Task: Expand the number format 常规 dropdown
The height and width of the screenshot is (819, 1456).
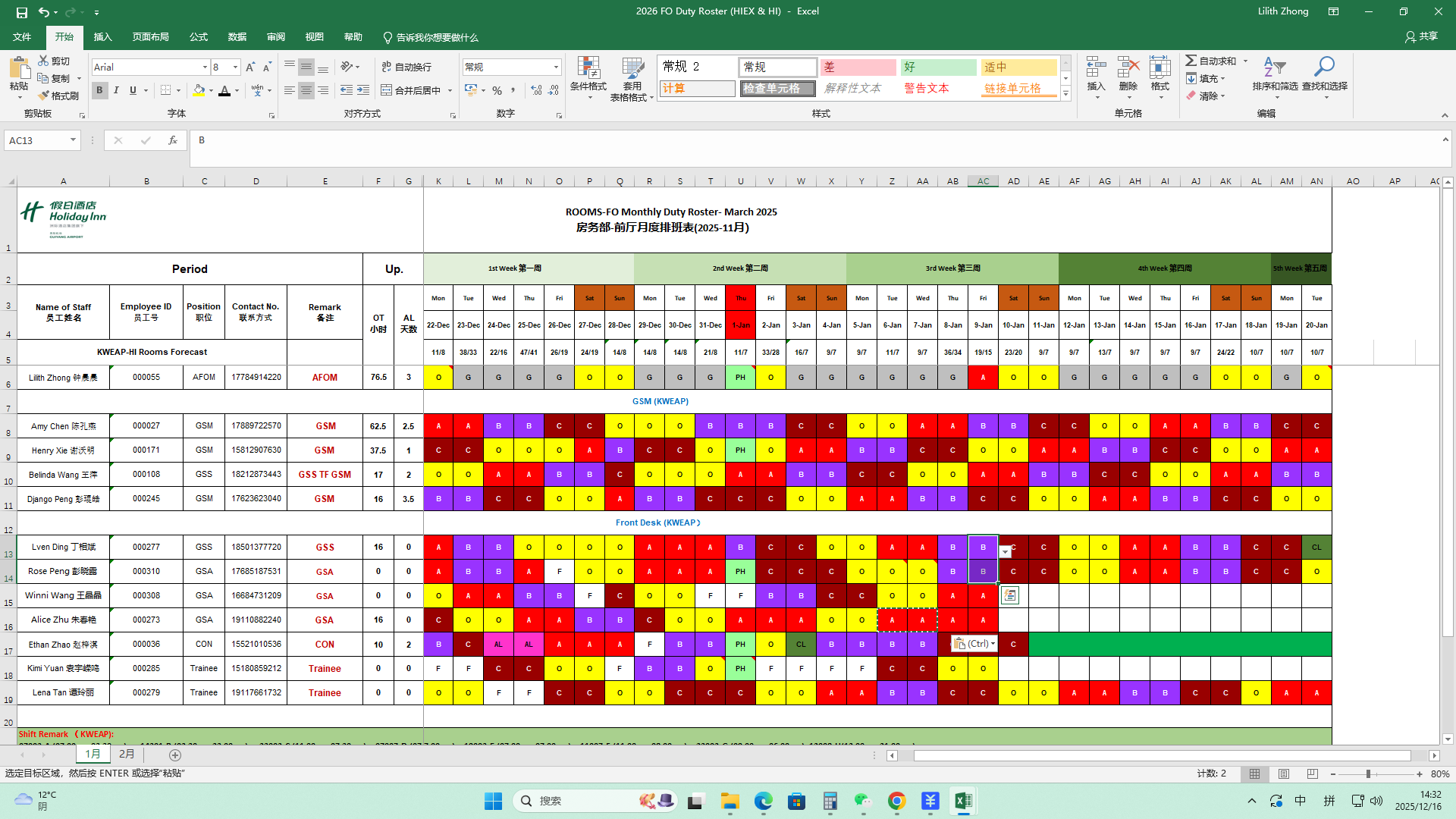Action: click(x=556, y=67)
